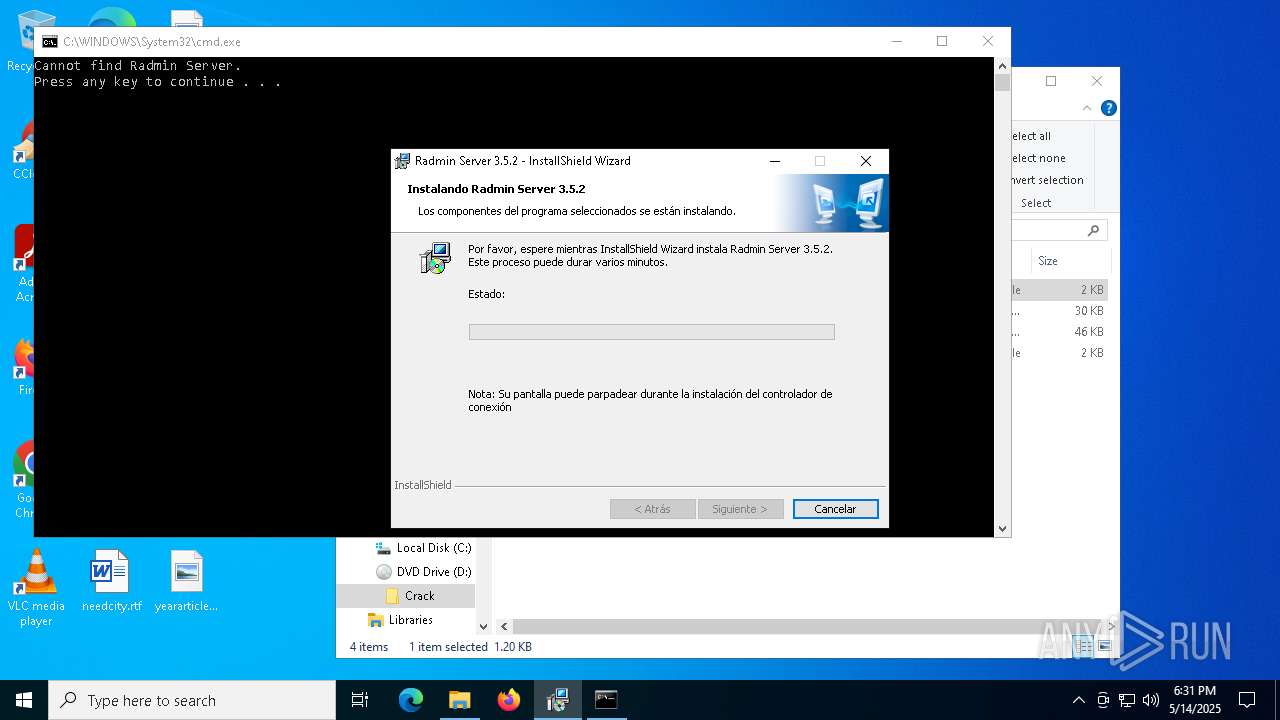Switch to the cmd taskbar icon
Viewport: 1280px width, 720px height.
point(606,700)
